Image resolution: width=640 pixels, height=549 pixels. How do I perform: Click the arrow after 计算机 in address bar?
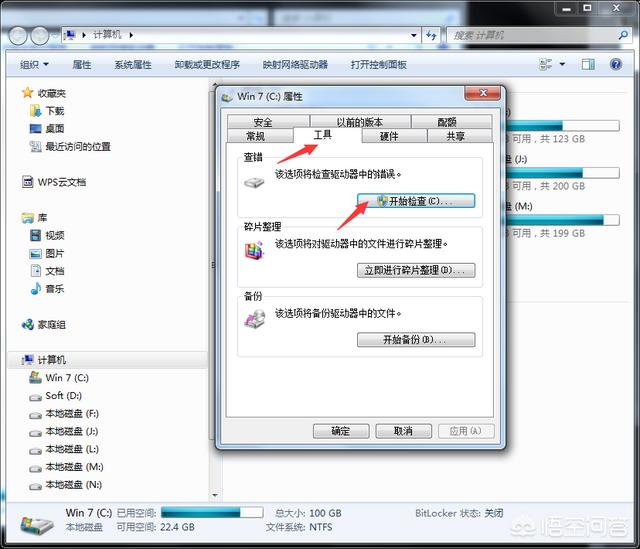click(131, 35)
